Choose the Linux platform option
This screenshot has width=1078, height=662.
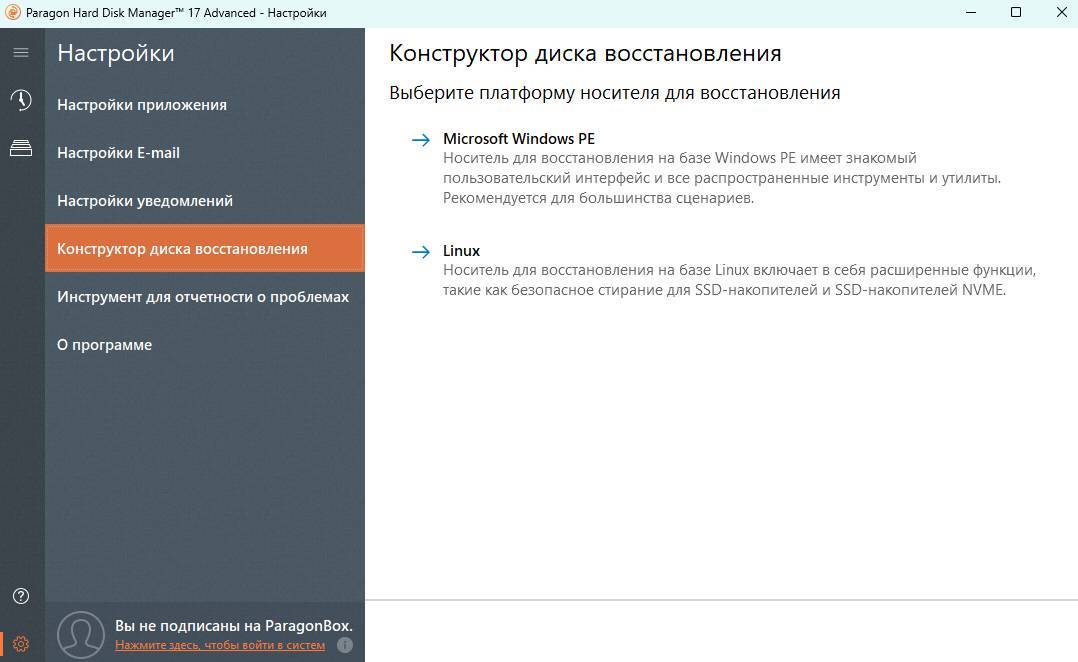461,251
